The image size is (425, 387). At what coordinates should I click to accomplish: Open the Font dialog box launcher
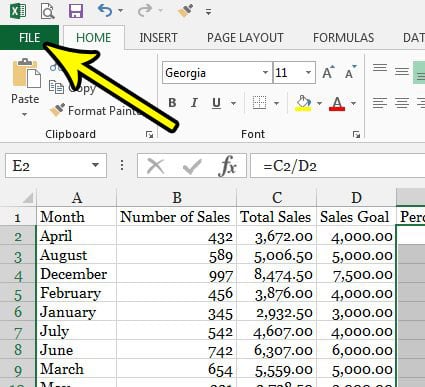point(356,134)
